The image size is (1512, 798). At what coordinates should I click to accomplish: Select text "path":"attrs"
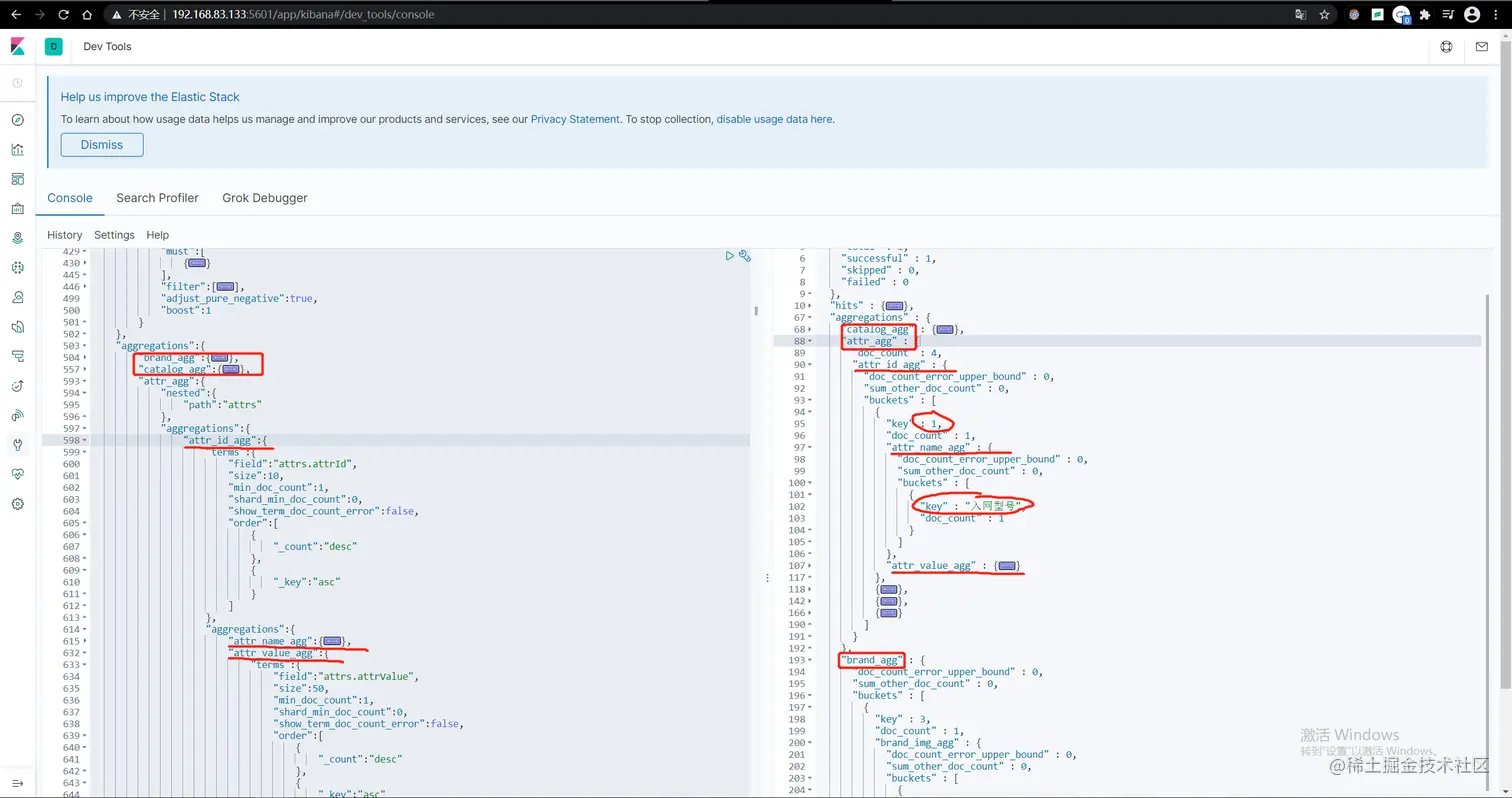(x=223, y=405)
